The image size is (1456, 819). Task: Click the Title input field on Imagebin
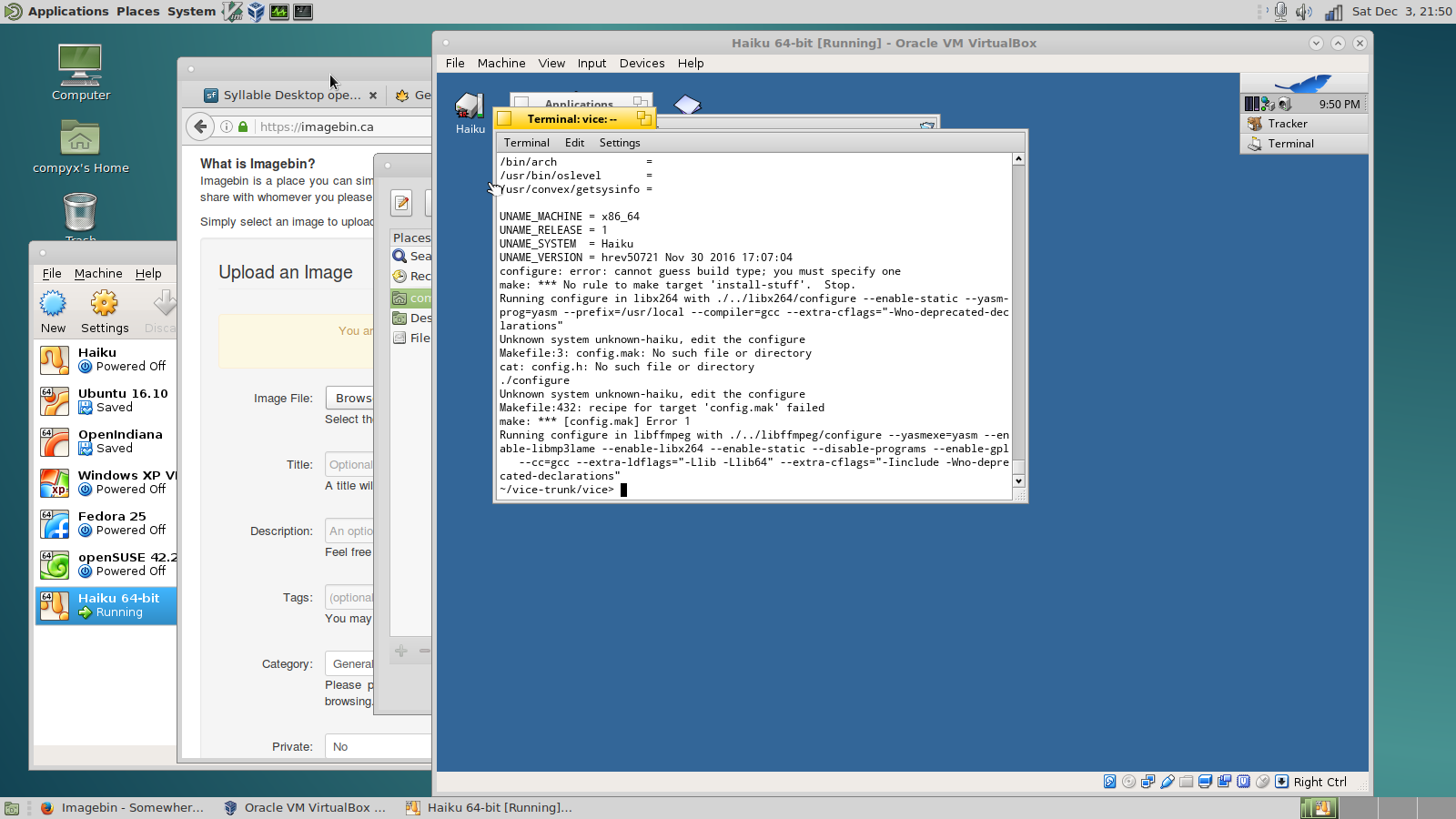click(x=350, y=464)
